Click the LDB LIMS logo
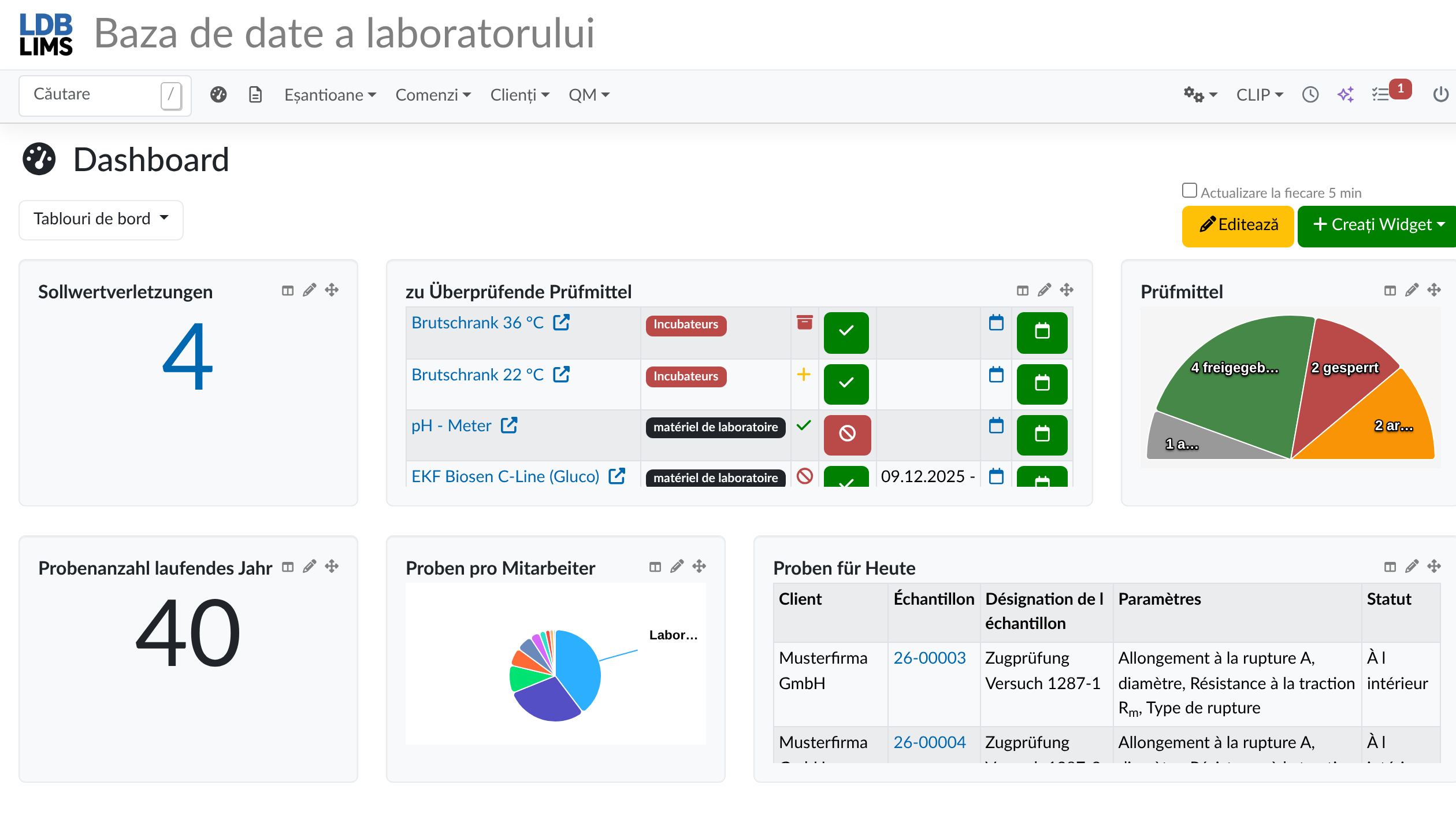1456x829 pixels. point(46,34)
